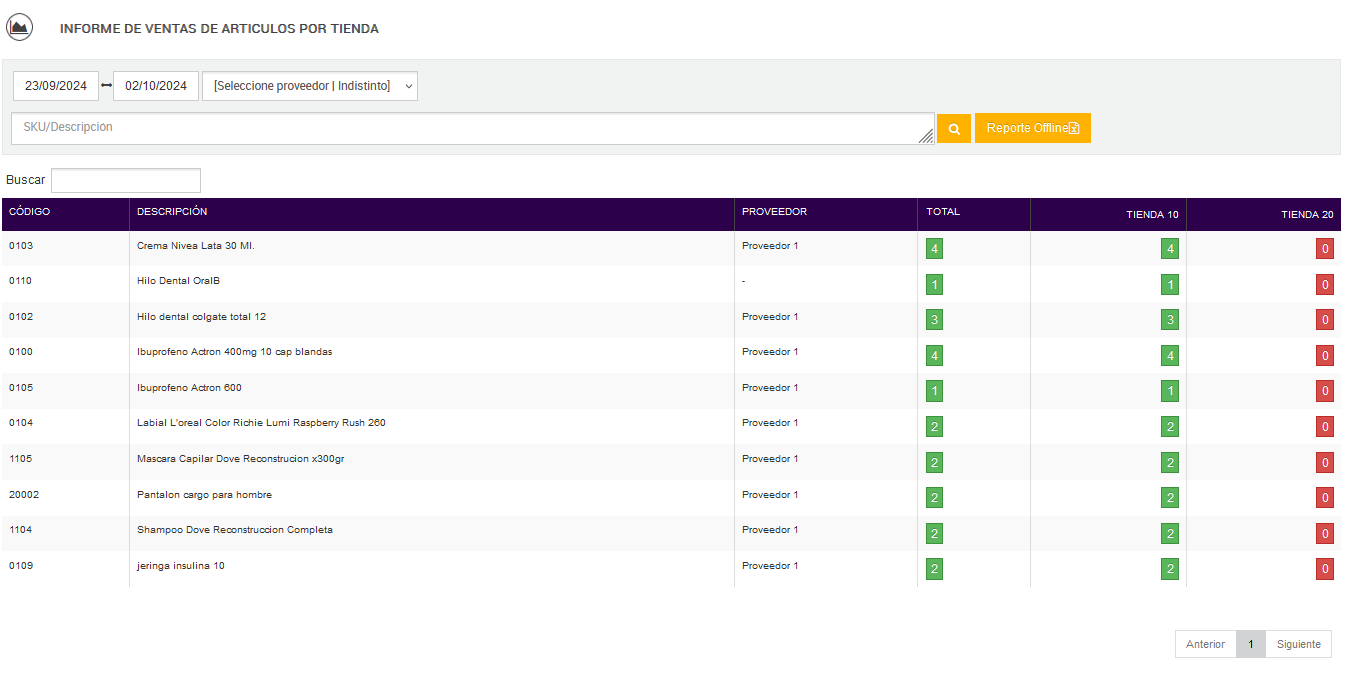Go to page 1 in pagination
Screen dimensions: 1347x678
point(1251,644)
